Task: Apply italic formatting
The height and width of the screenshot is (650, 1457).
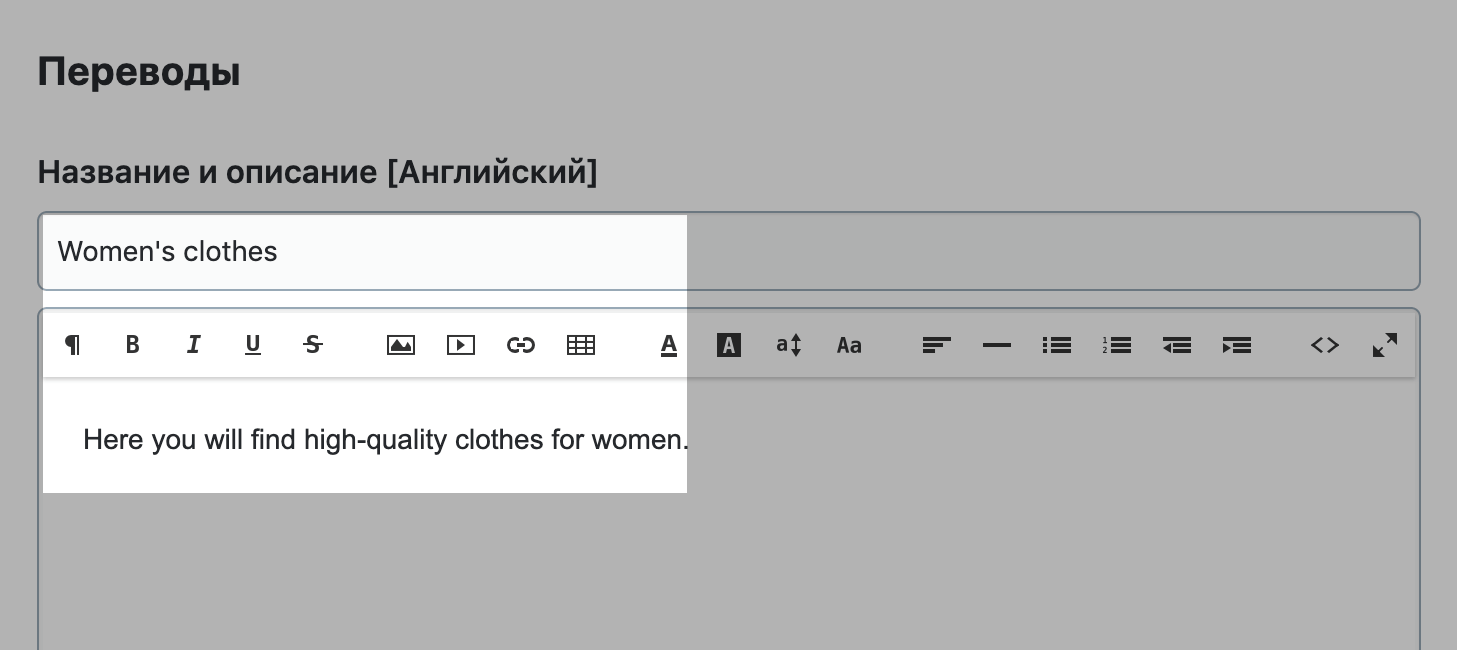Action: [x=193, y=345]
